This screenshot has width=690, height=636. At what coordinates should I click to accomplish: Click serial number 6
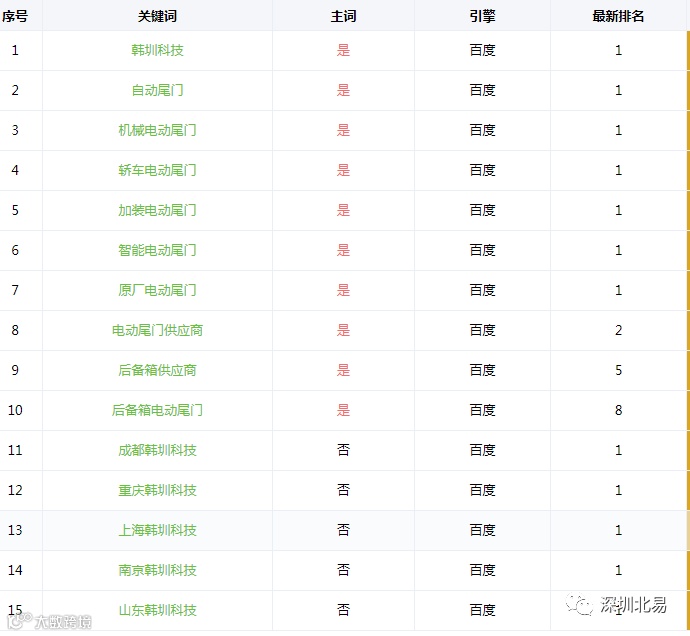[15, 250]
